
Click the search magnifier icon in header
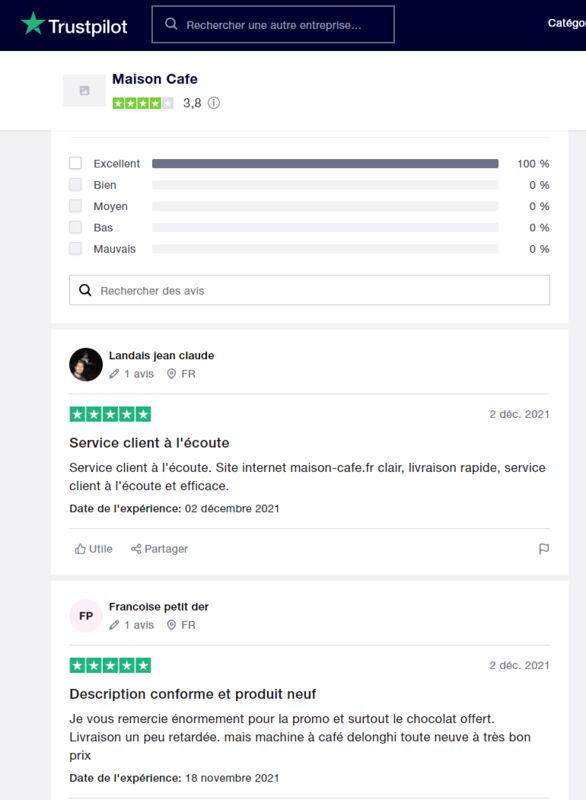click(x=171, y=24)
